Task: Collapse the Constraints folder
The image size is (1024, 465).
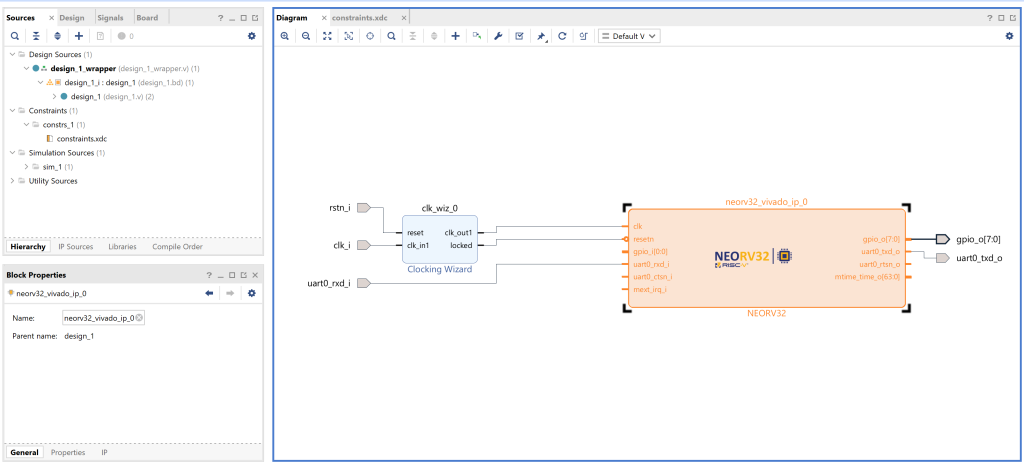Action: point(12,110)
